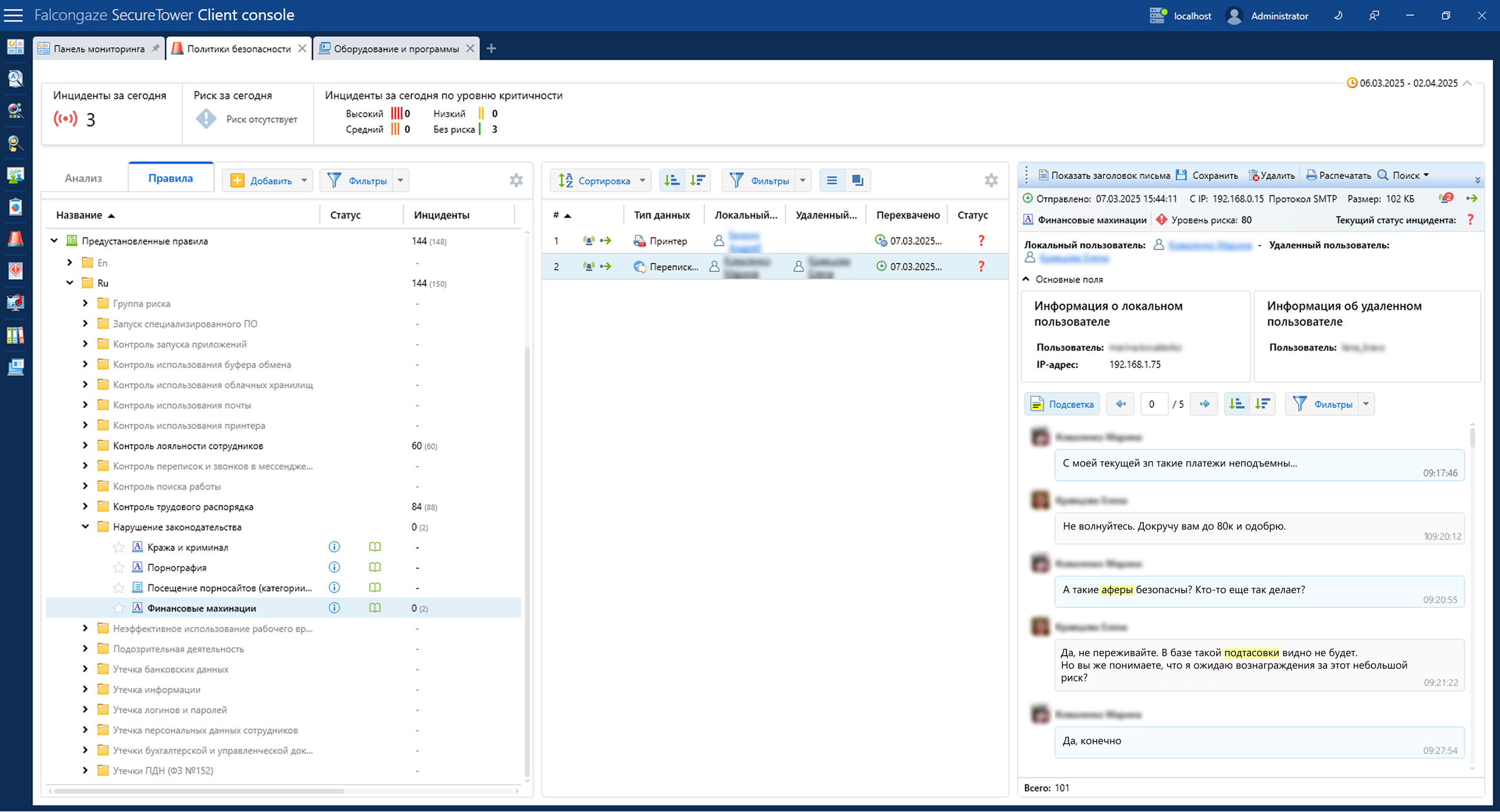
Task: Open Панель мониторинга tab
Action: click(x=99, y=49)
